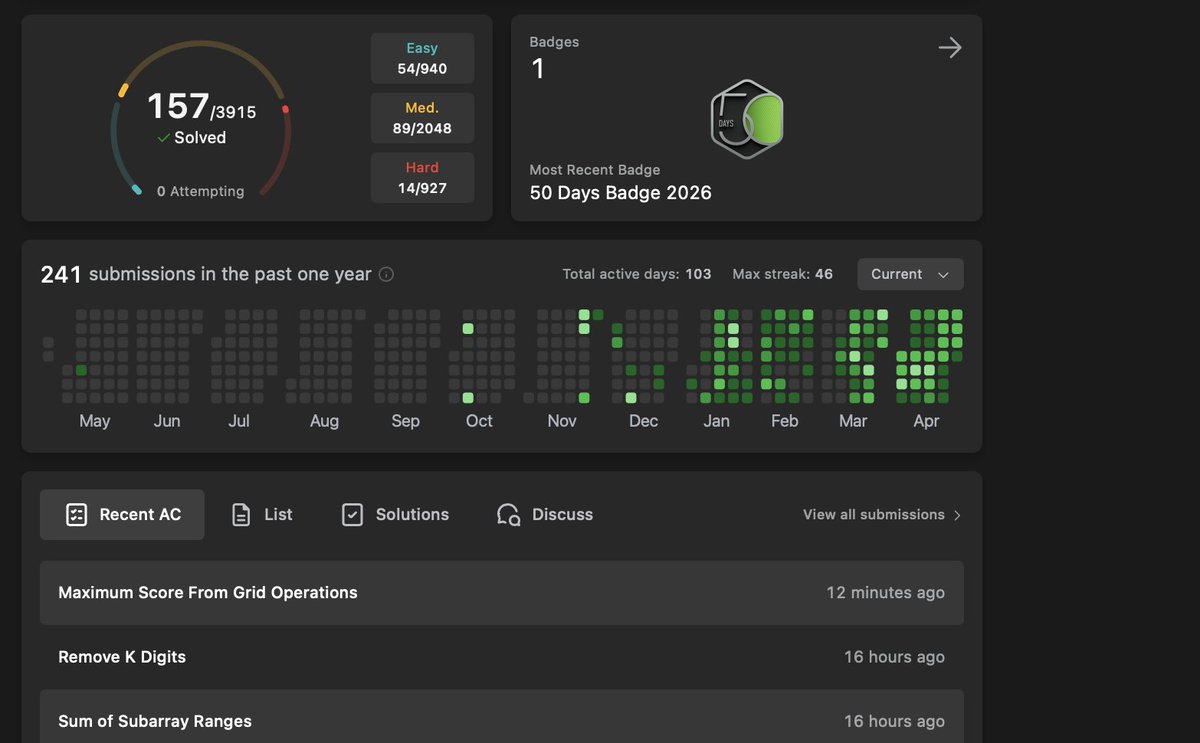Open the badges arrow icon
Viewport: 1200px width, 743px height.
[950, 47]
